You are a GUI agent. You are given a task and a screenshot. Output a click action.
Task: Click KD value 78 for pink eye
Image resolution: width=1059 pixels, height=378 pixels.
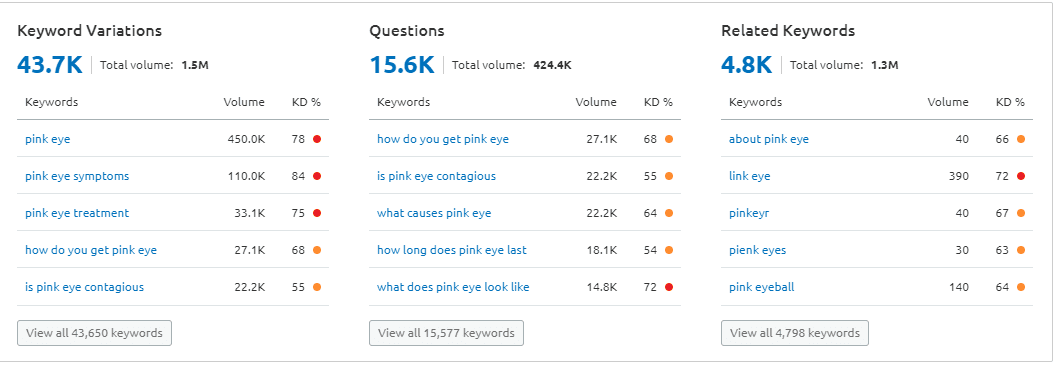(x=299, y=139)
